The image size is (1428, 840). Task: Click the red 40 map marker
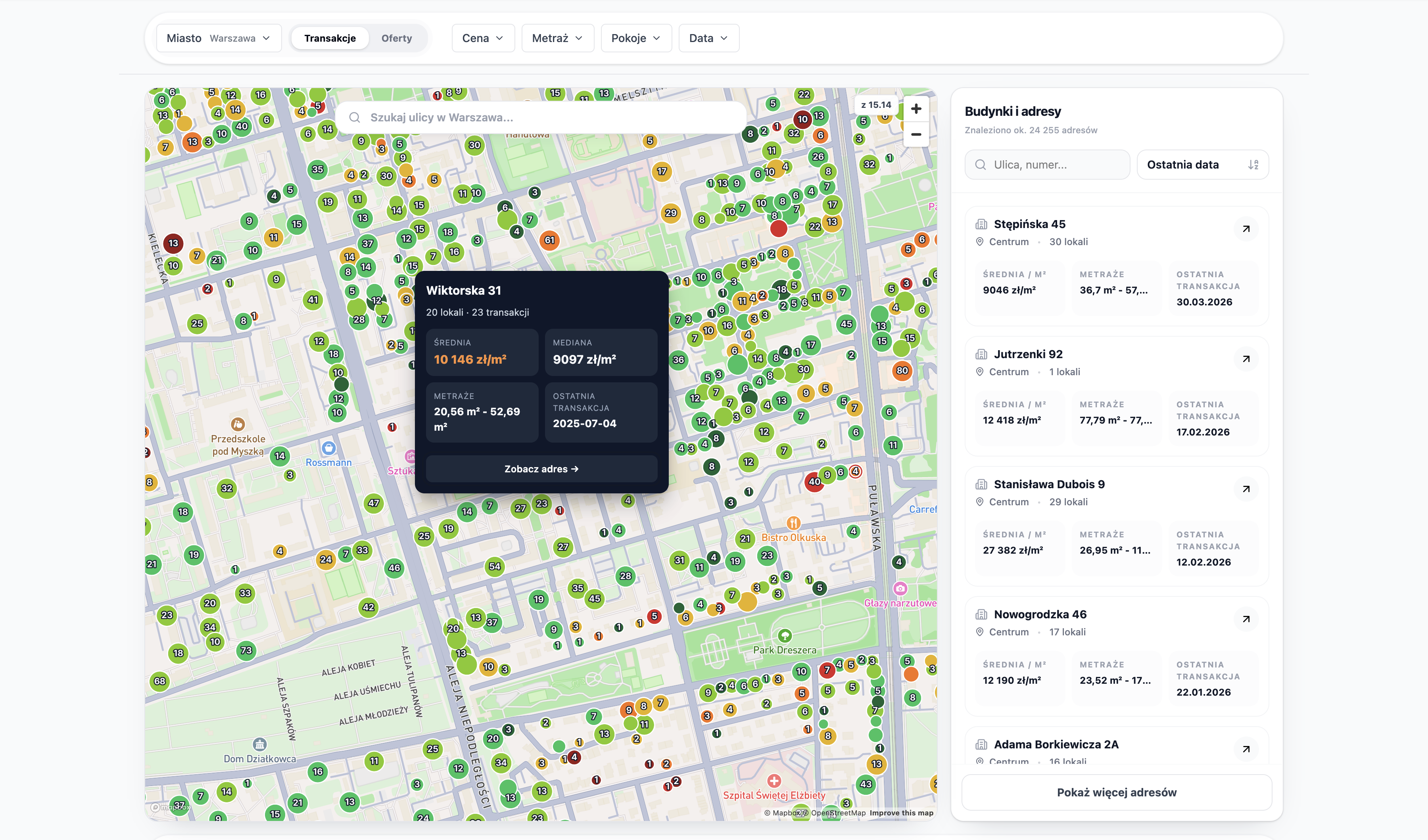point(814,482)
